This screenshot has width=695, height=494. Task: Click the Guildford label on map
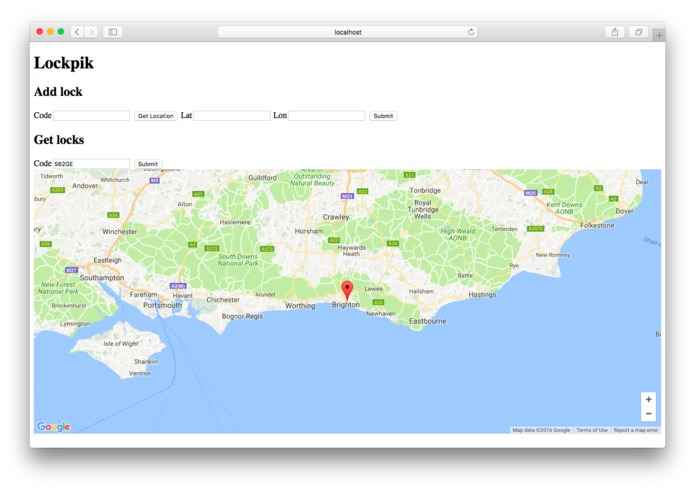[262, 178]
